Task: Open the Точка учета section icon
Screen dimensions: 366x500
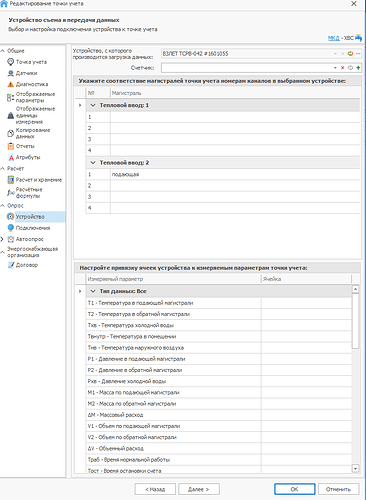Action: pyautogui.click(x=11, y=62)
